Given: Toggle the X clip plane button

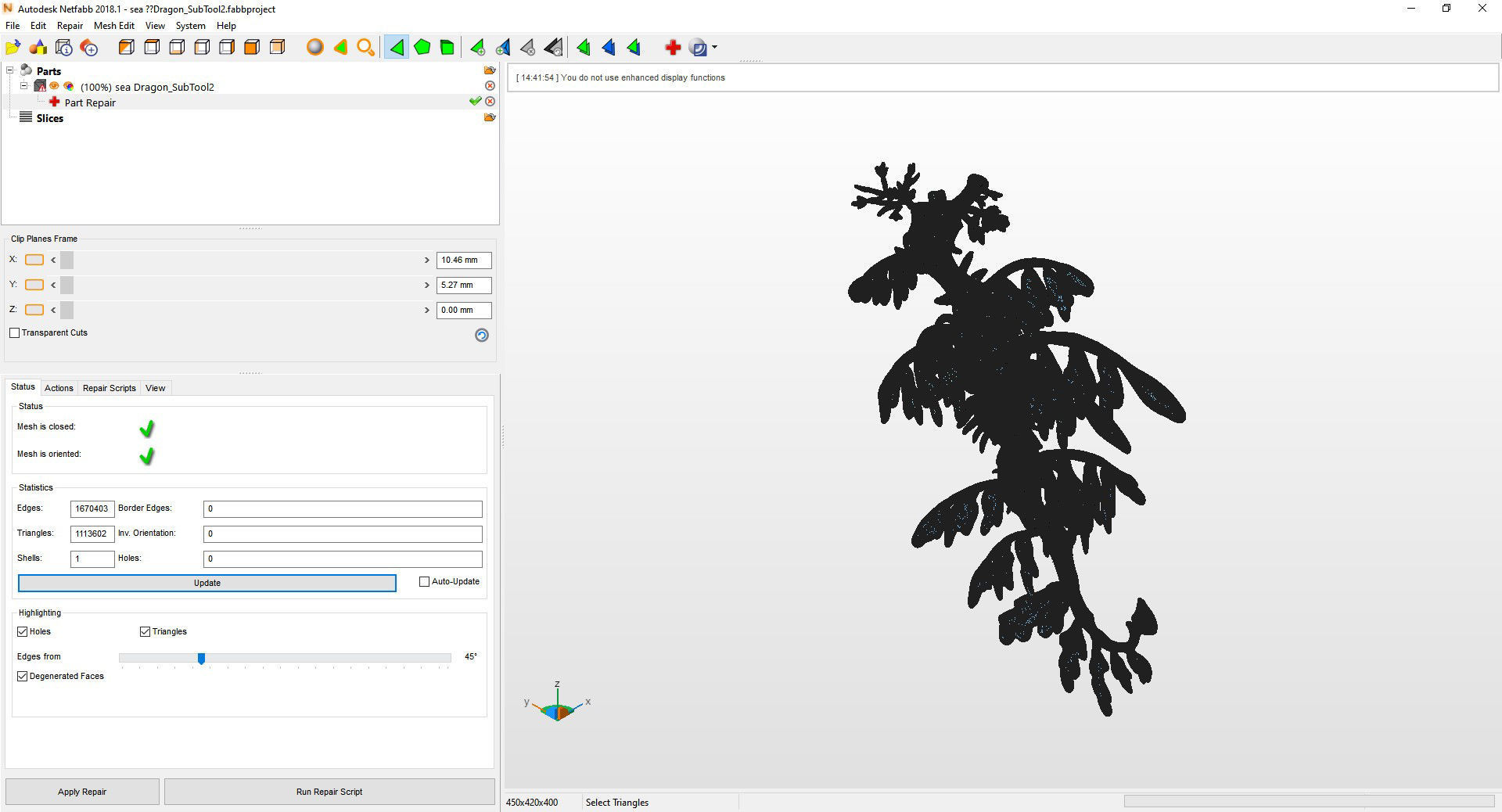Looking at the screenshot, I should (x=34, y=260).
